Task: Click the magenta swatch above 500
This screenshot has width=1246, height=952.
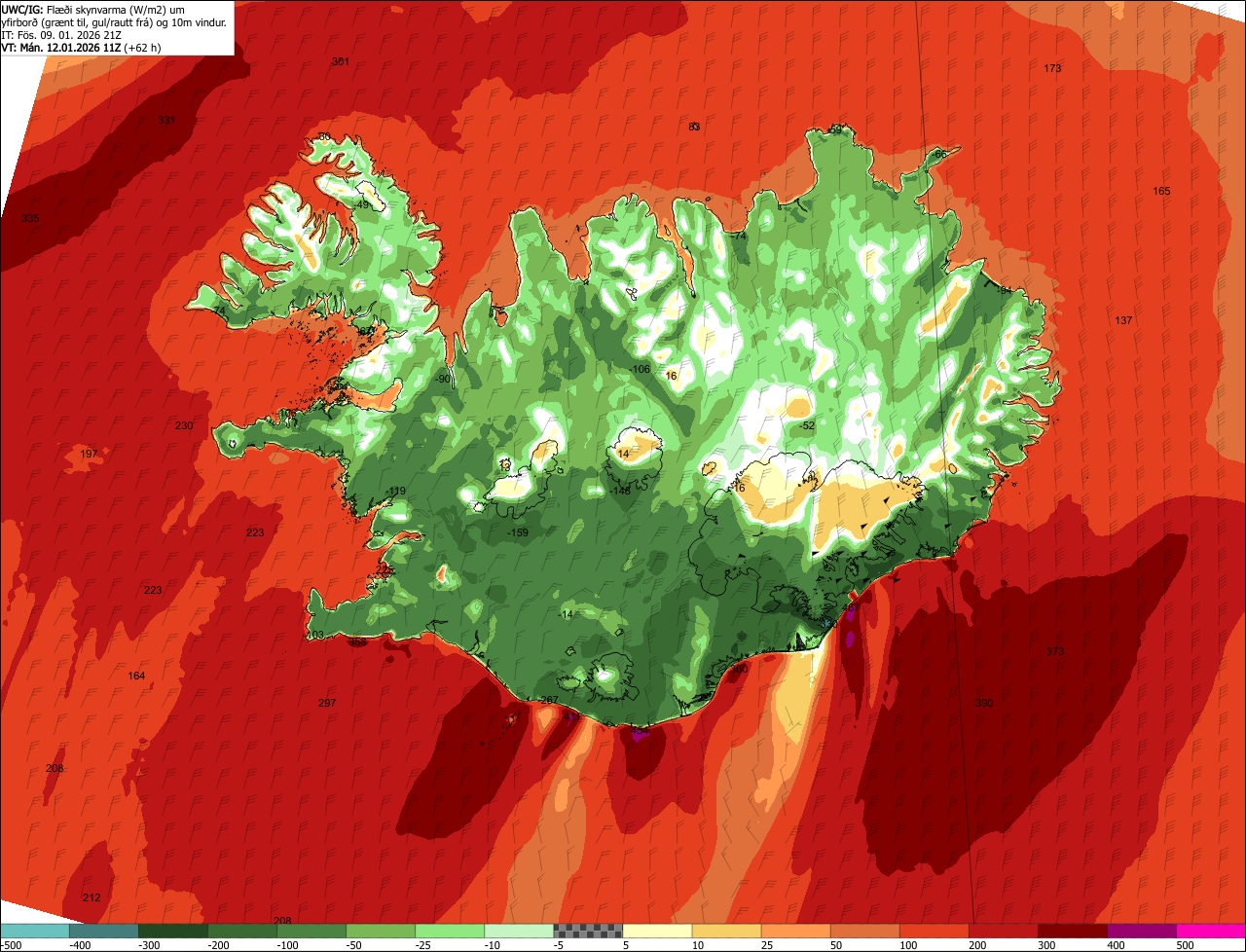Action: coord(1211,931)
